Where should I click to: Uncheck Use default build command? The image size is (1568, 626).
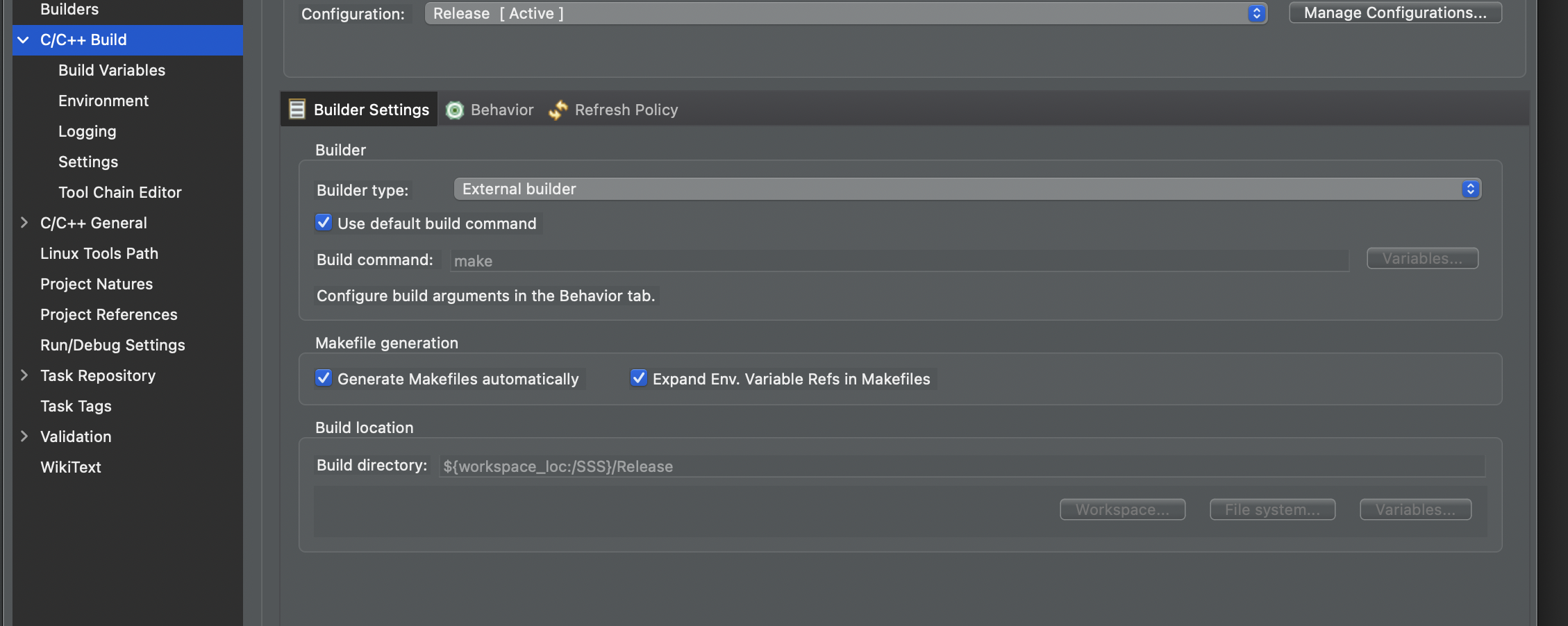[324, 223]
